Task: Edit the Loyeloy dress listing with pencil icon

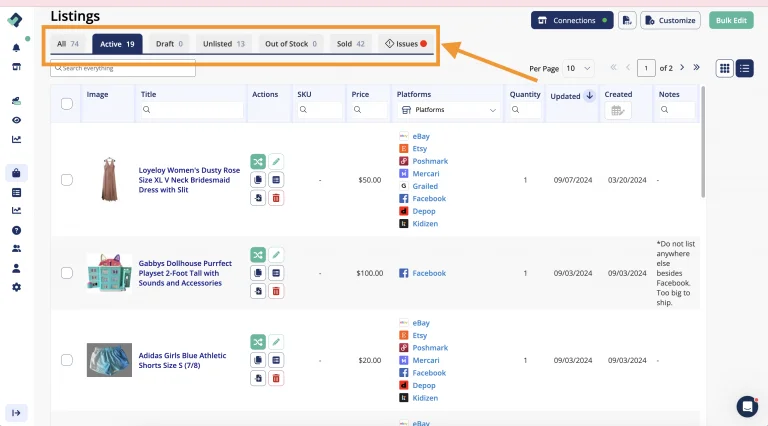Action: coord(276,162)
